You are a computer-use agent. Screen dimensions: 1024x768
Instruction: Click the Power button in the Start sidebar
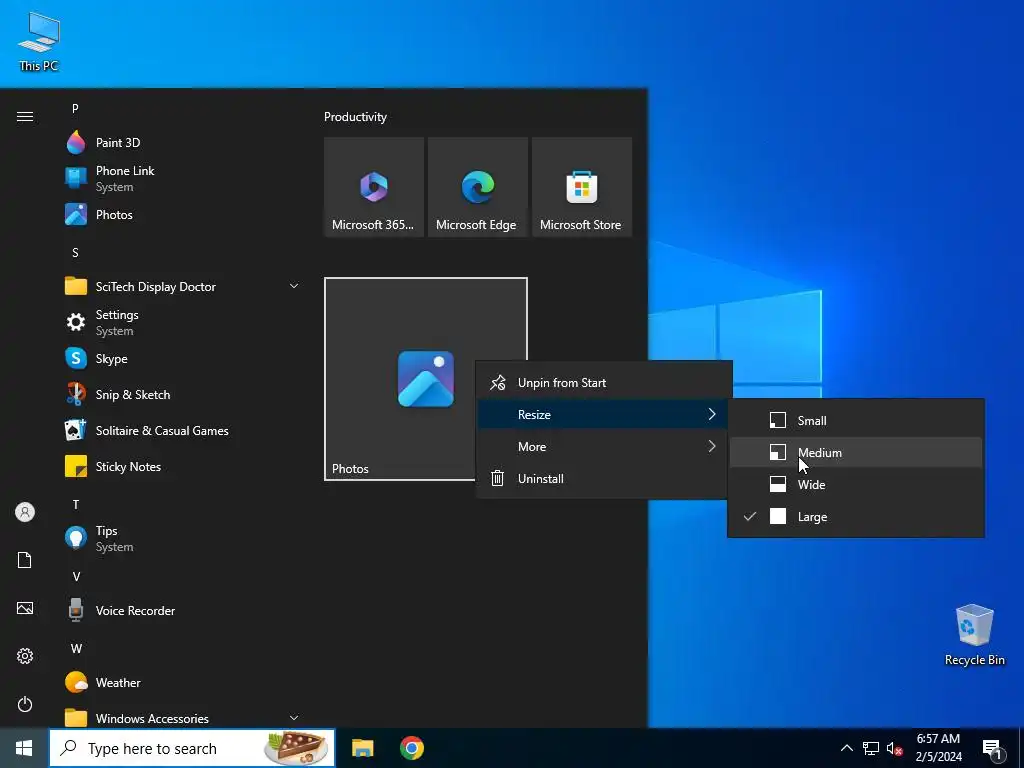[25, 704]
